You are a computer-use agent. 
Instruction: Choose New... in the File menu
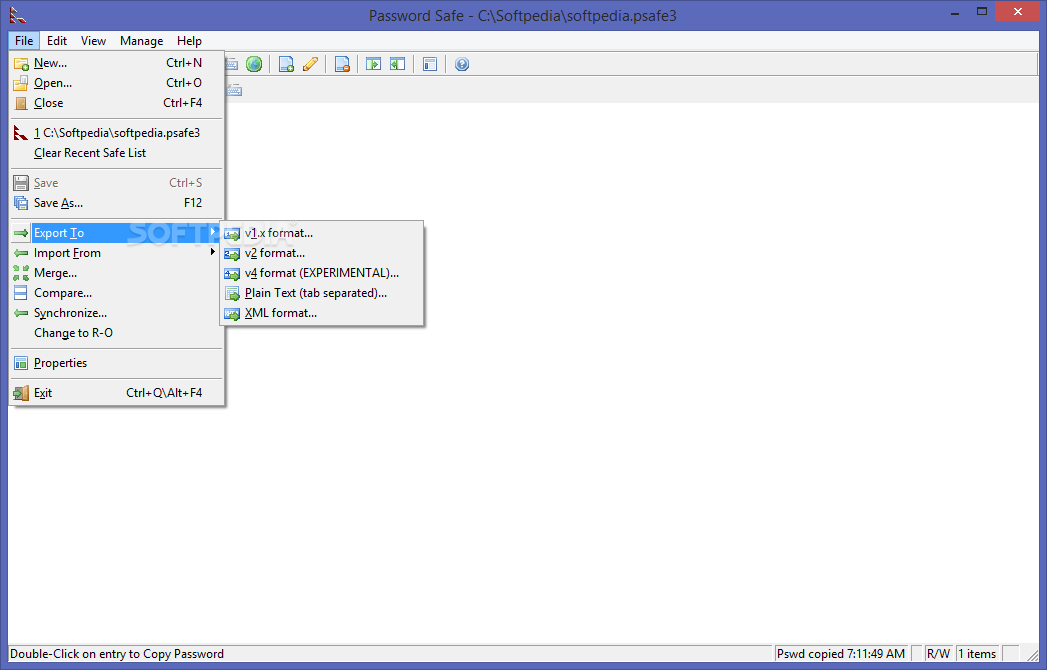[x=117, y=63]
